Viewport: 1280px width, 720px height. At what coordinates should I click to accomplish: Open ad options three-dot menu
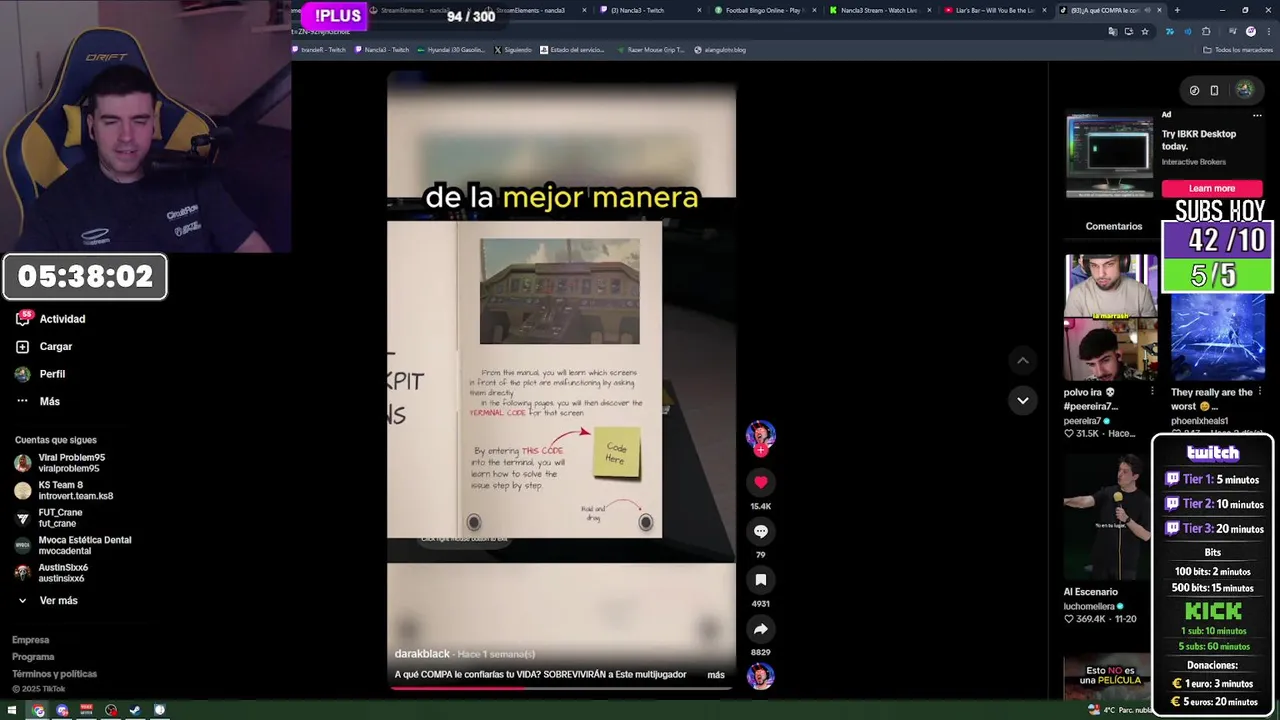click(x=1257, y=115)
